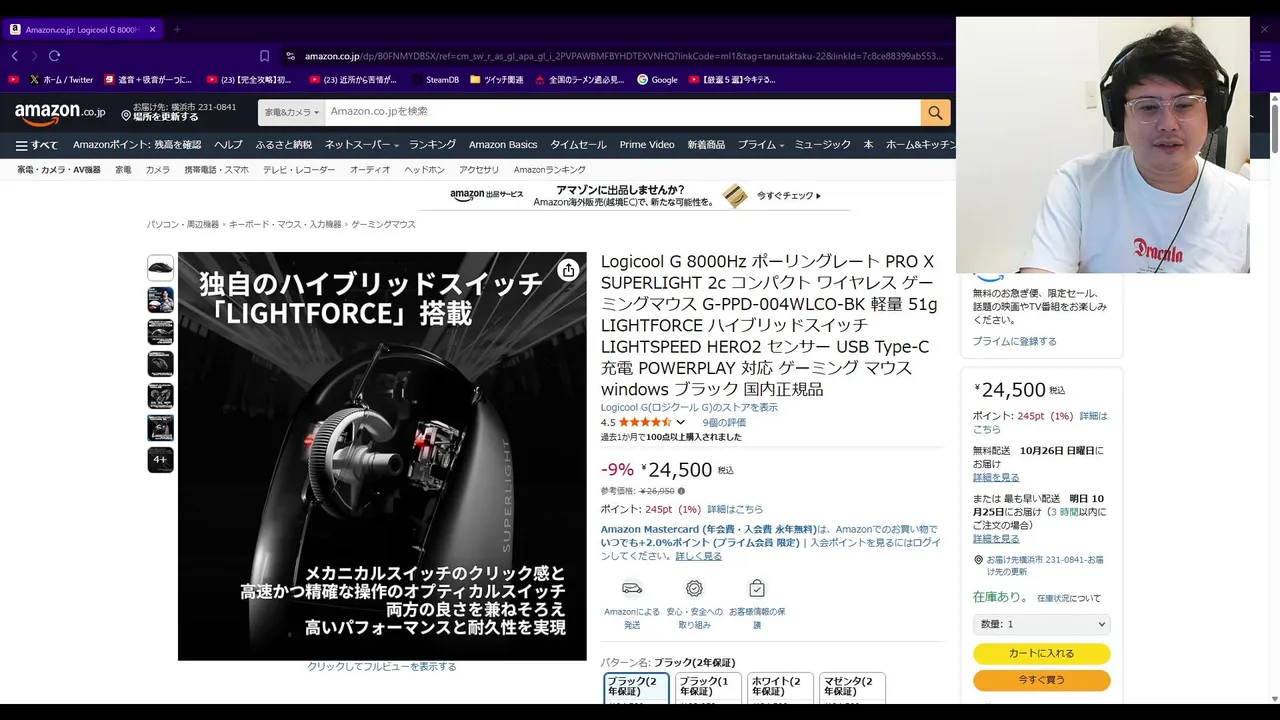The width and height of the screenshot is (1280, 720).
Task: Click the share icon on product image
Action: tap(568, 270)
